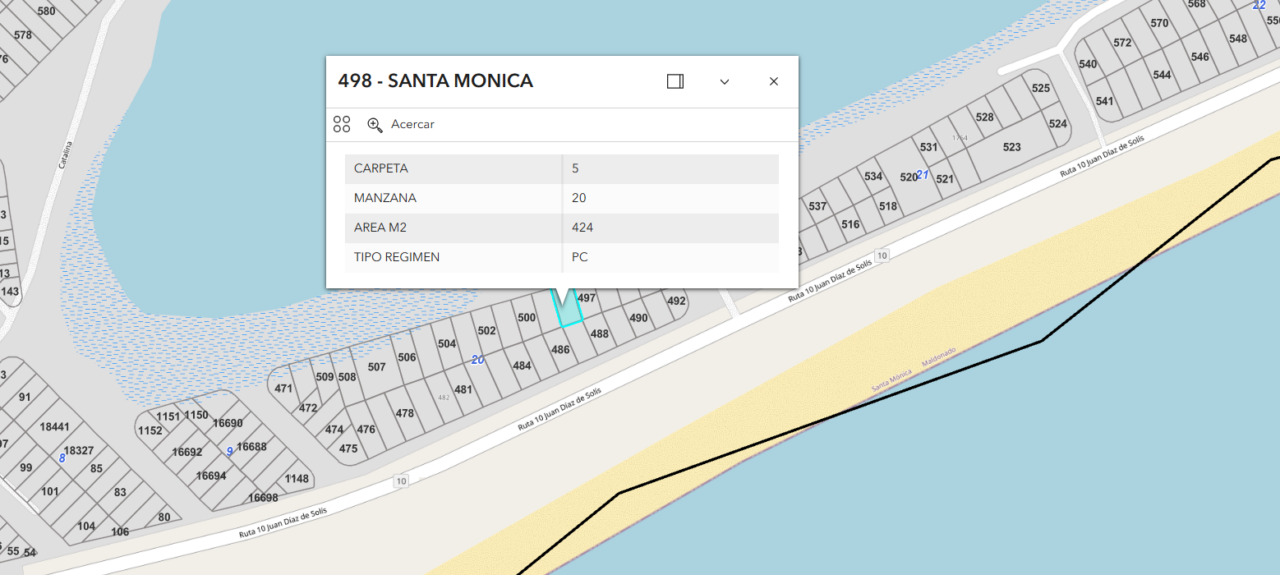Click the Route 10 shield below parcel 475
The image size is (1280, 575).
coord(401,482)
